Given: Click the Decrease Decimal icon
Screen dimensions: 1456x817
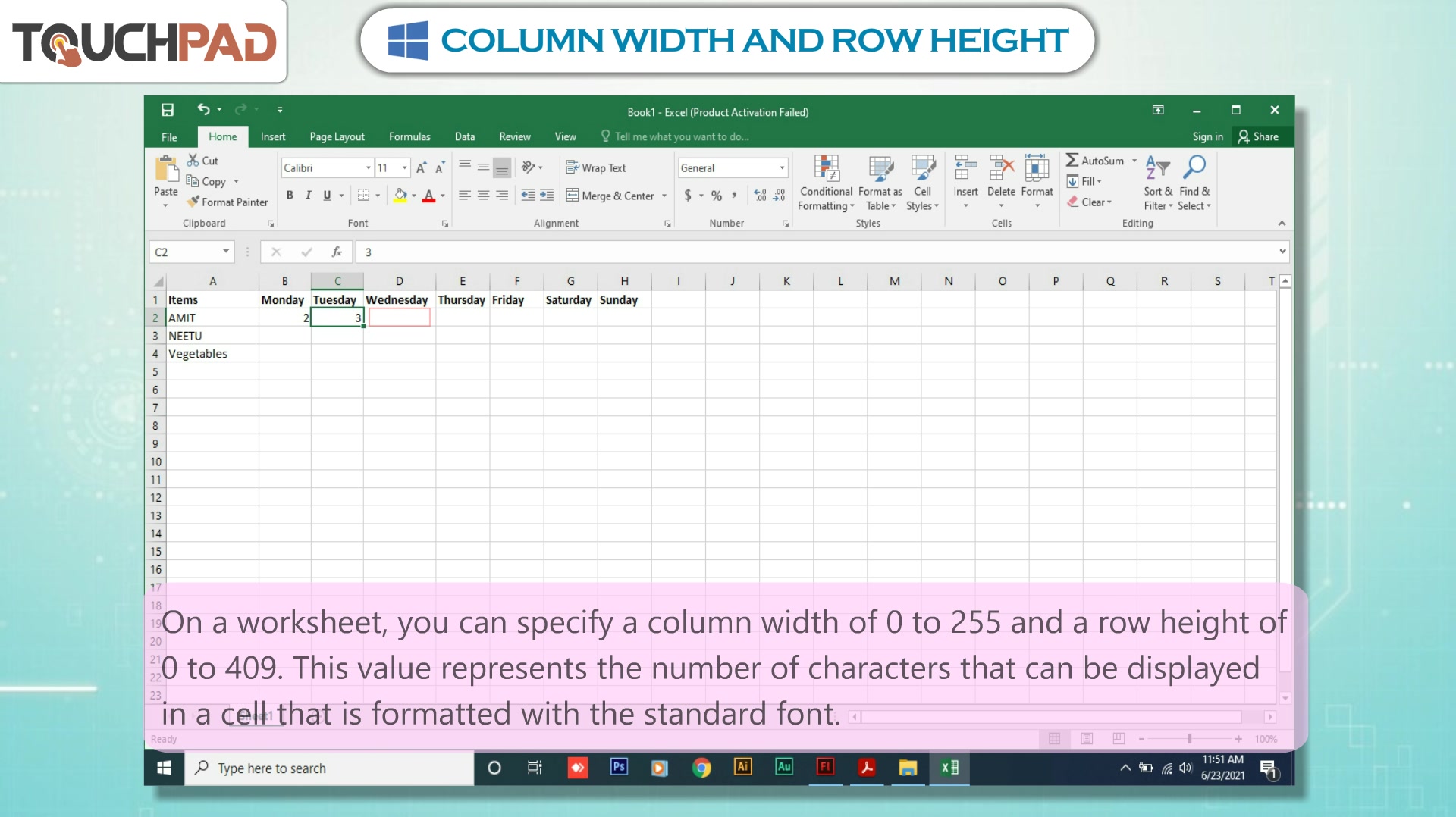Looking at the screenshot, I should click(x=780, y=196).
